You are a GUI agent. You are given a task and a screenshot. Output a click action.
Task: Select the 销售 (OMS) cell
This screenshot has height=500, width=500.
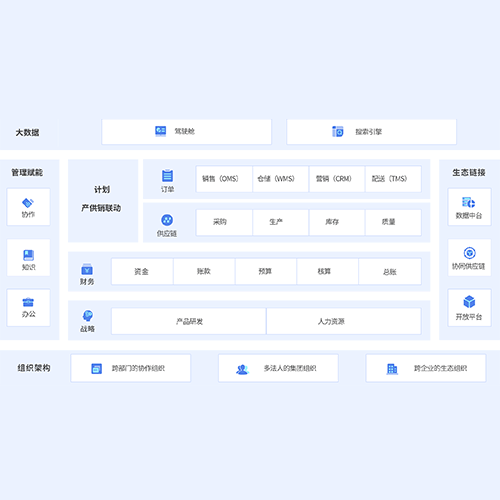224,179
